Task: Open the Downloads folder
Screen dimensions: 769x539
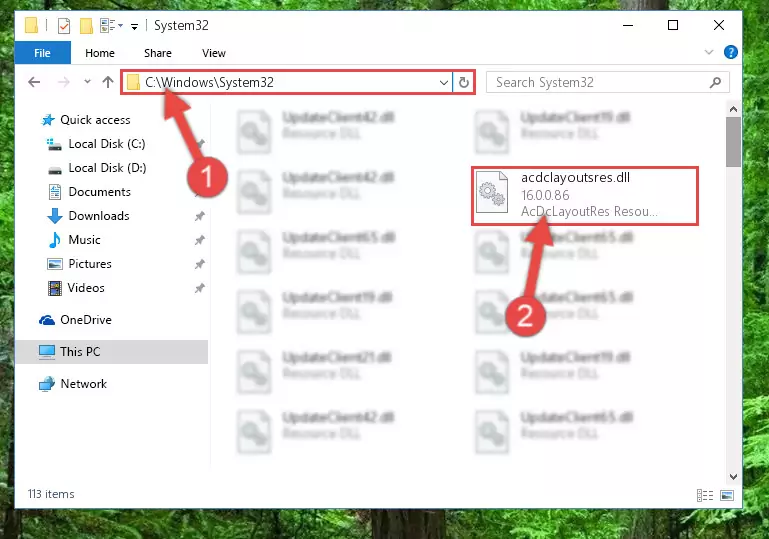Action: [x=99, y=216]
